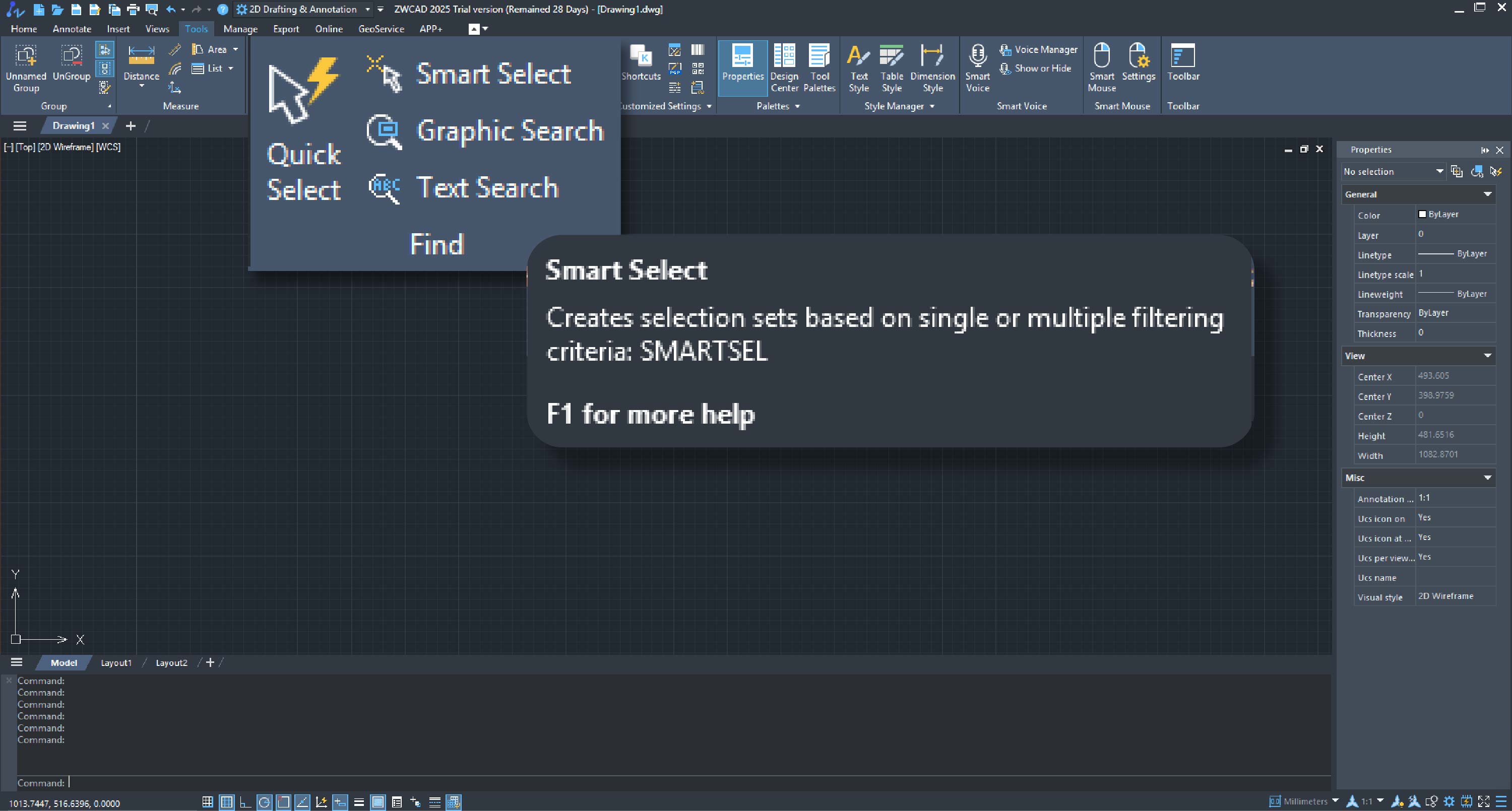Screen dimensions: 1512x811
Task: Toggle Snap mode in status bar
Action: (207, 801)
